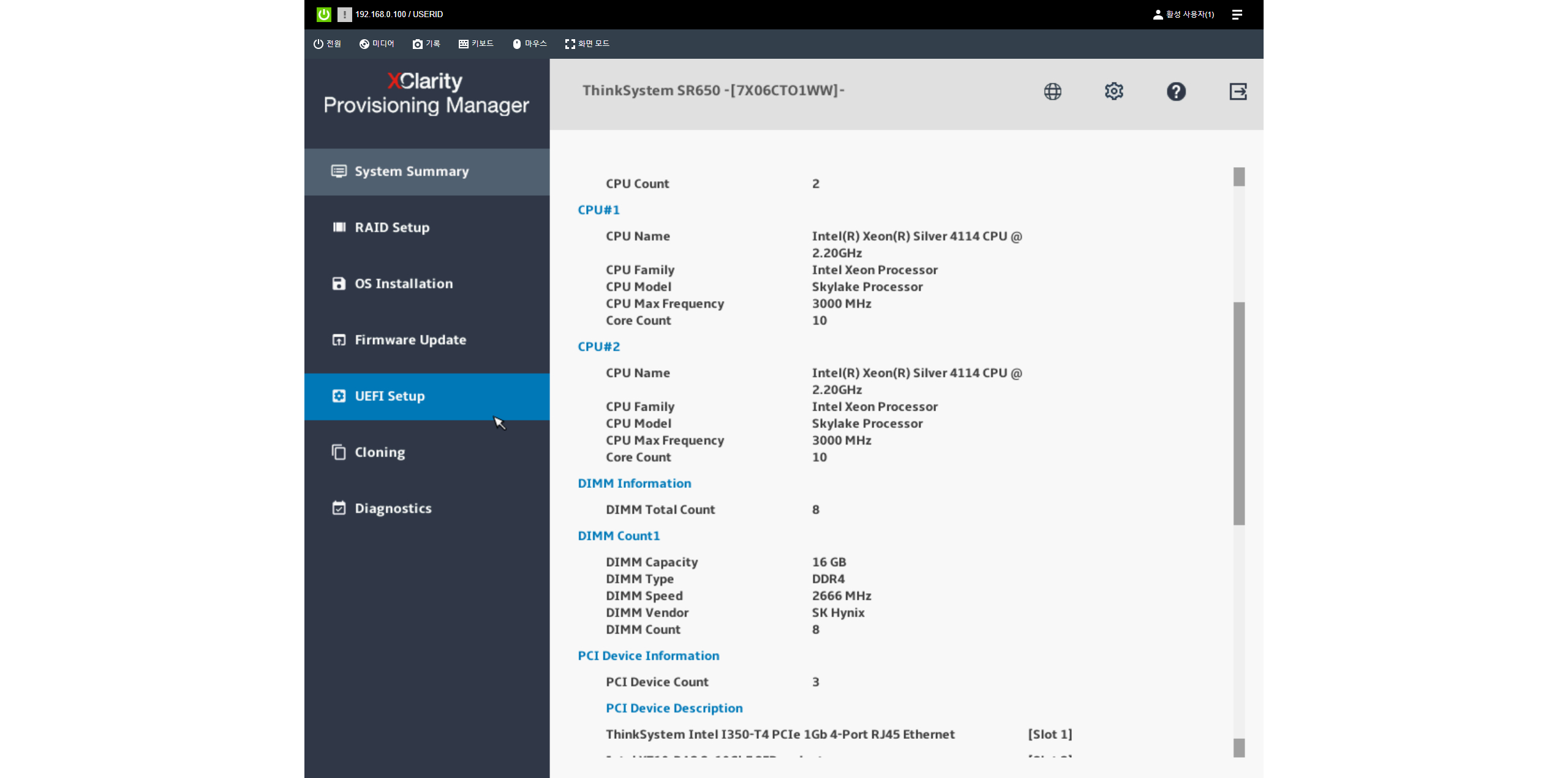This screenshot has width=1568, height=778.
Task: Click the 마우스 mouse toolbar item
Action: (x=529, y=43)
